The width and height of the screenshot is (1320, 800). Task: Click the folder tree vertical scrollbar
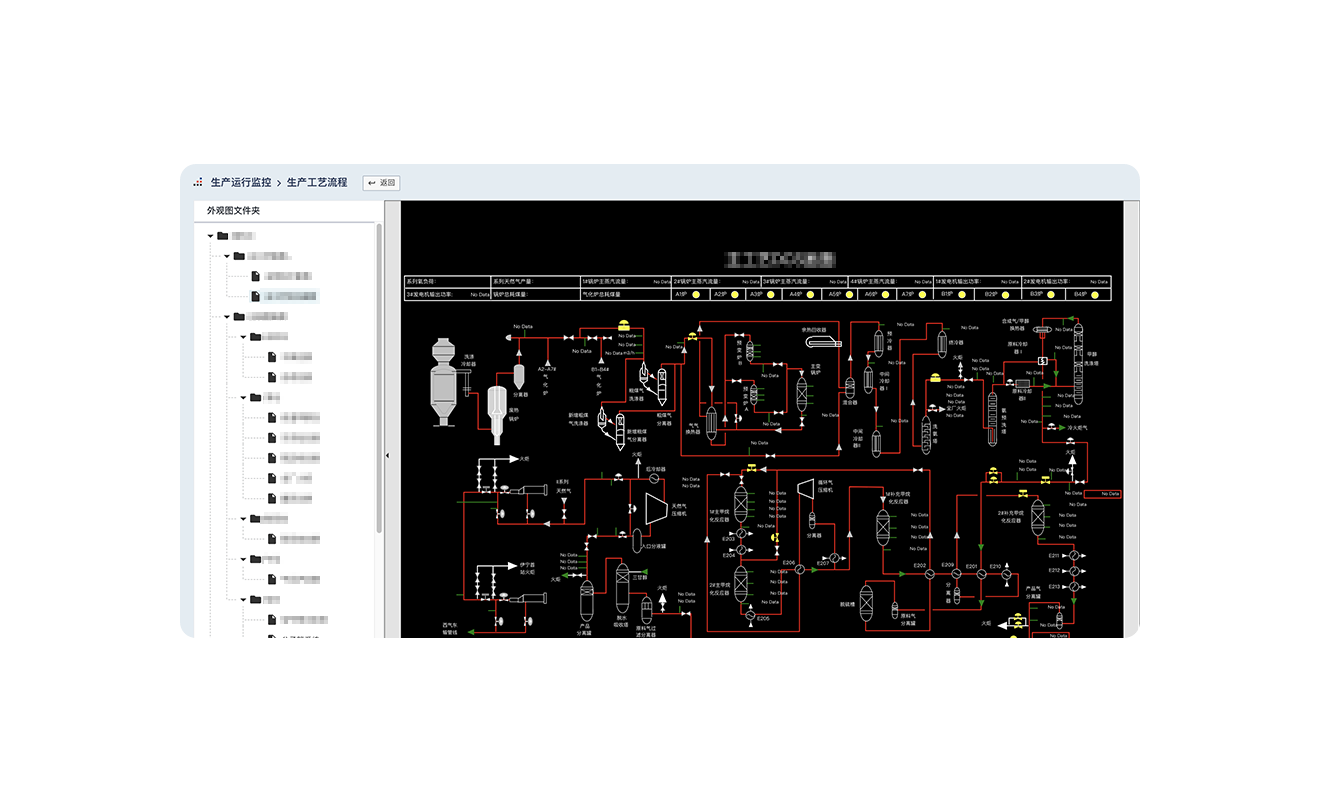click(x=379, y=380)
